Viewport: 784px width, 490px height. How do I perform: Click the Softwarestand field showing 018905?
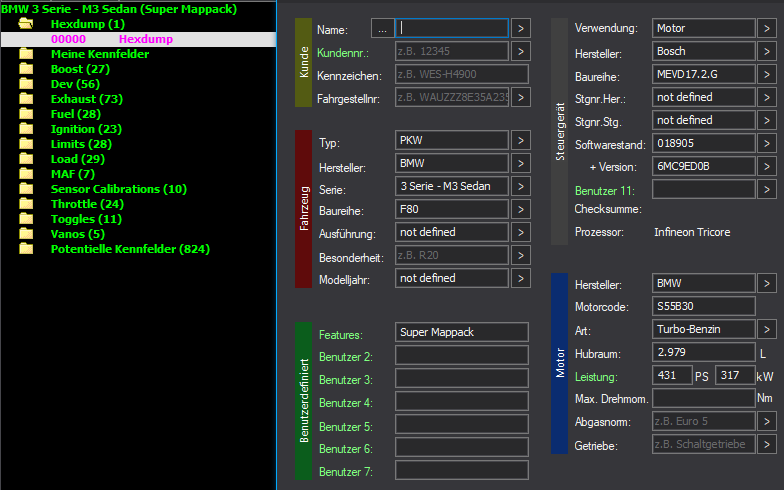pyautogui.click(x=704, y=144)
